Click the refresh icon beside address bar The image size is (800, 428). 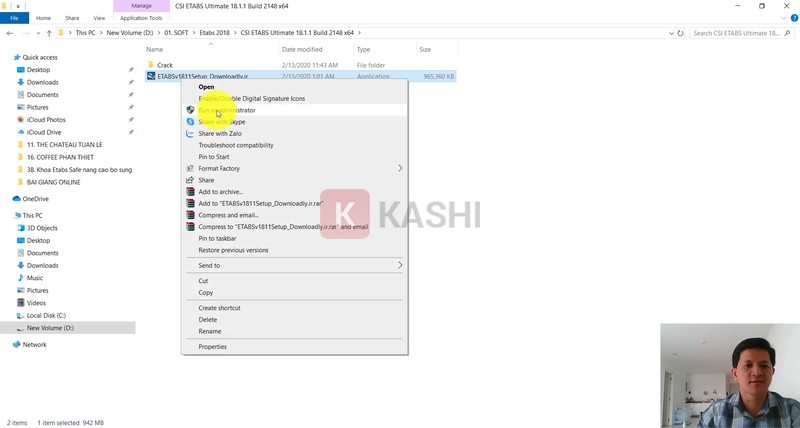click(x=682, y=33)
